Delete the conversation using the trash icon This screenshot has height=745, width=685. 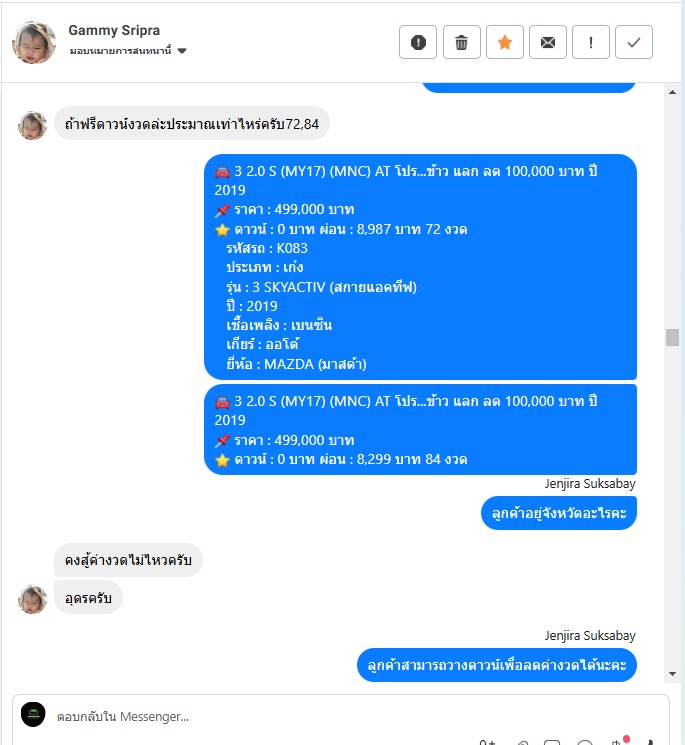tap(461, 42)
